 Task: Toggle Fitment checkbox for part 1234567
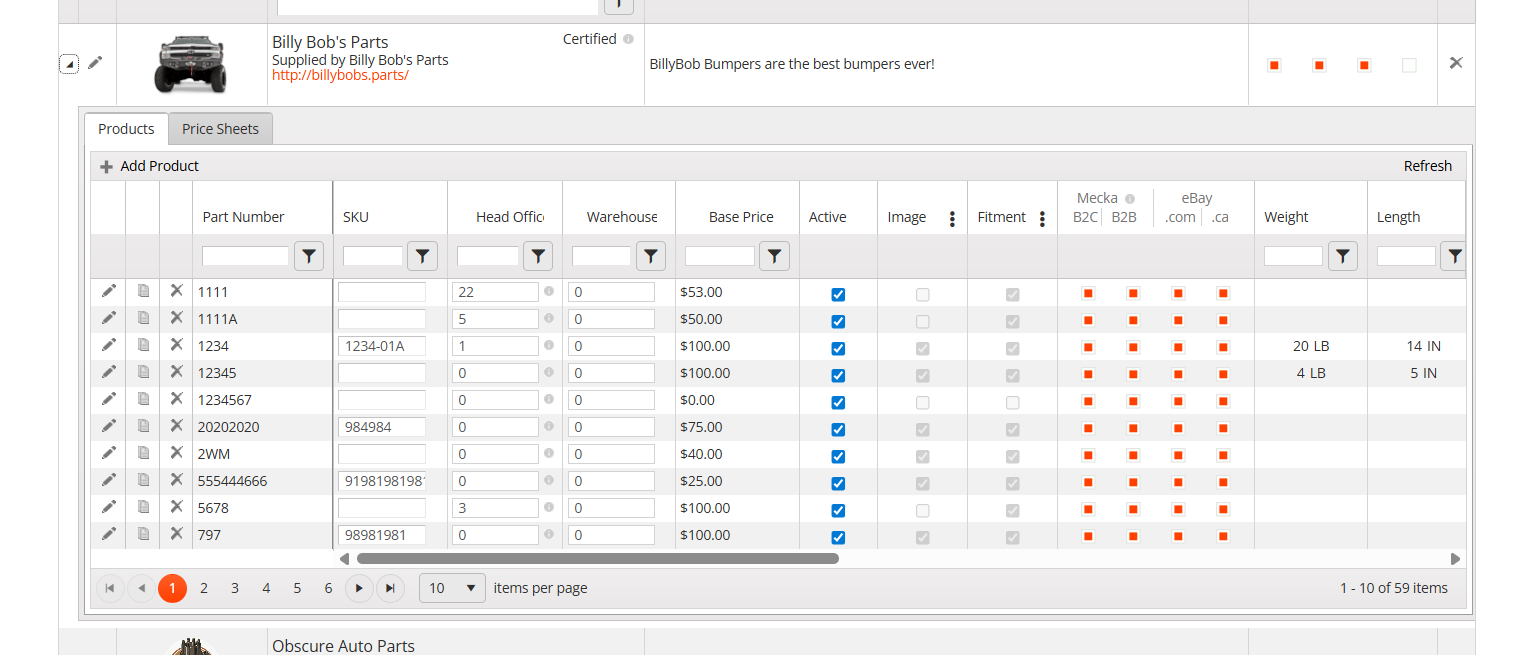click(1012, 402)
